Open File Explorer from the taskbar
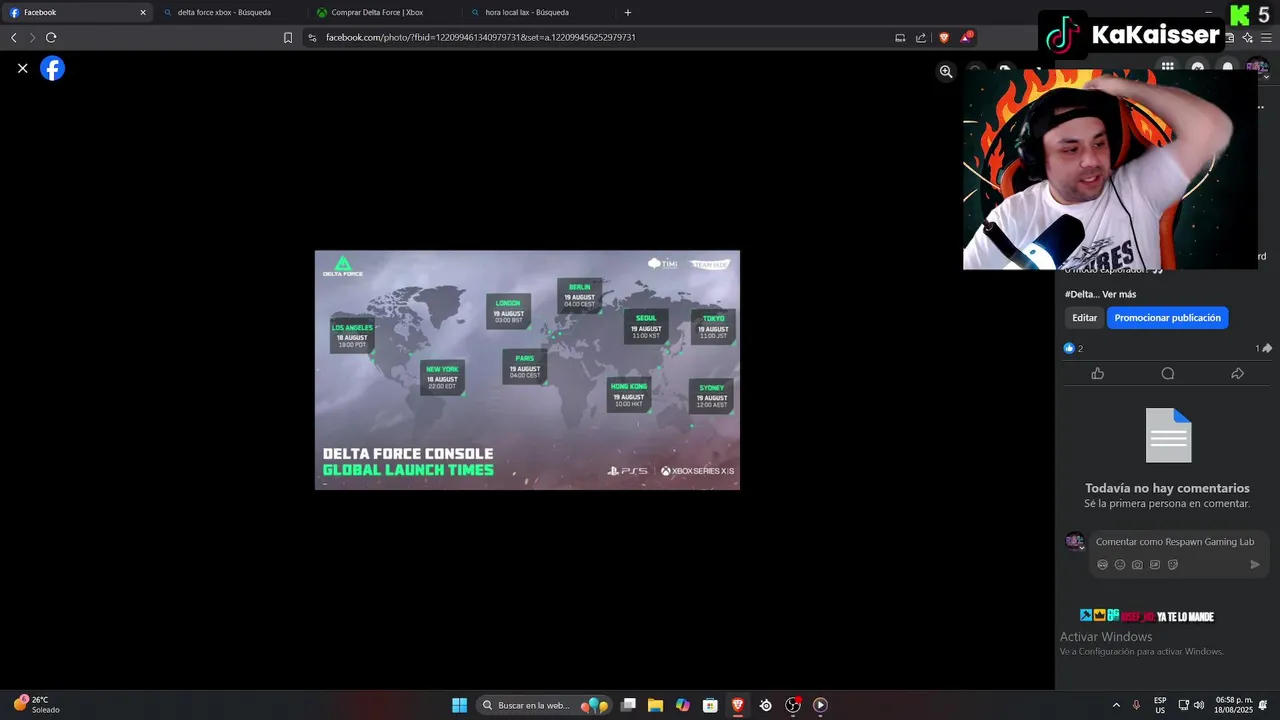 [655, 705]
